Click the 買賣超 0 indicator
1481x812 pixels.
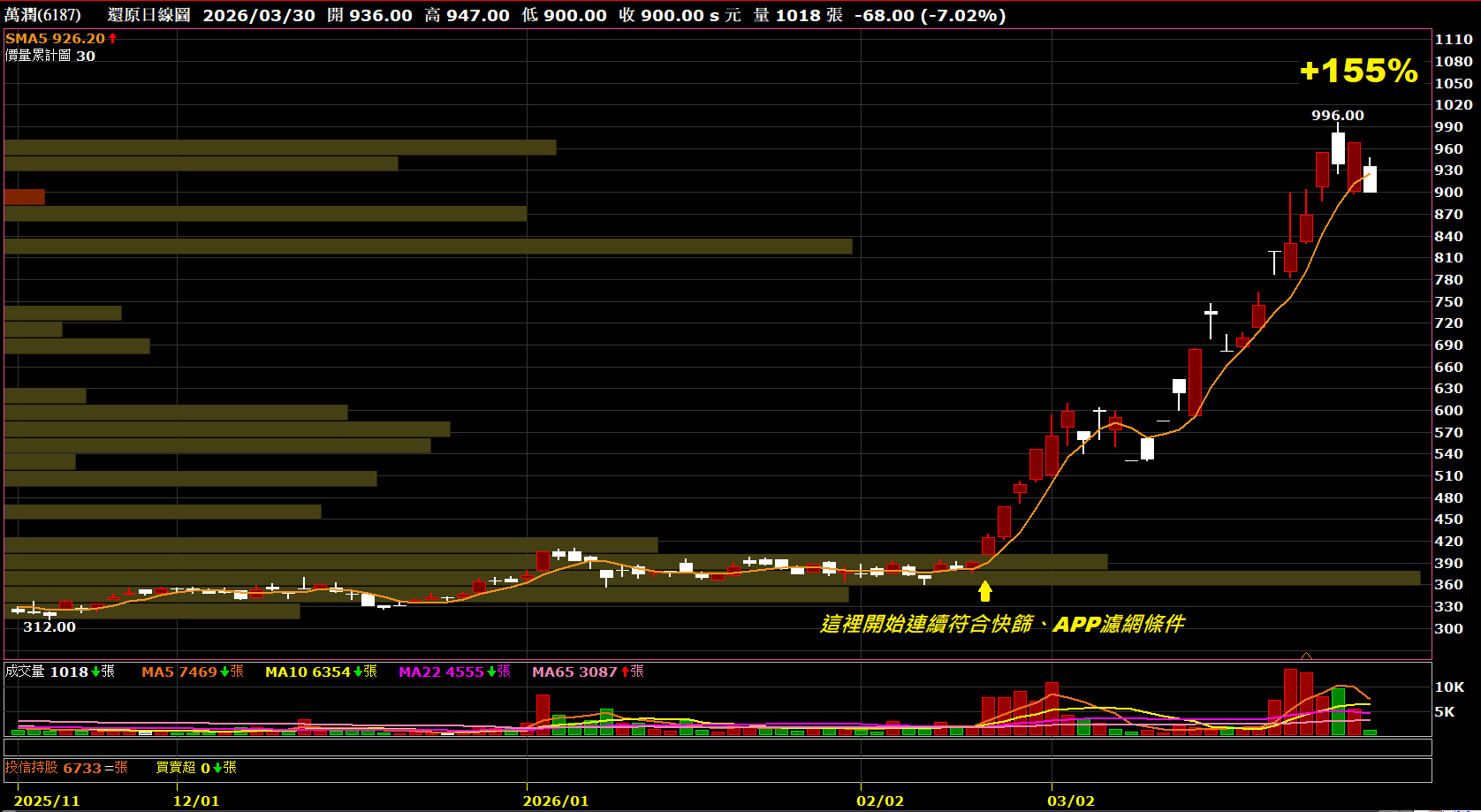click(x=196, y=768)
